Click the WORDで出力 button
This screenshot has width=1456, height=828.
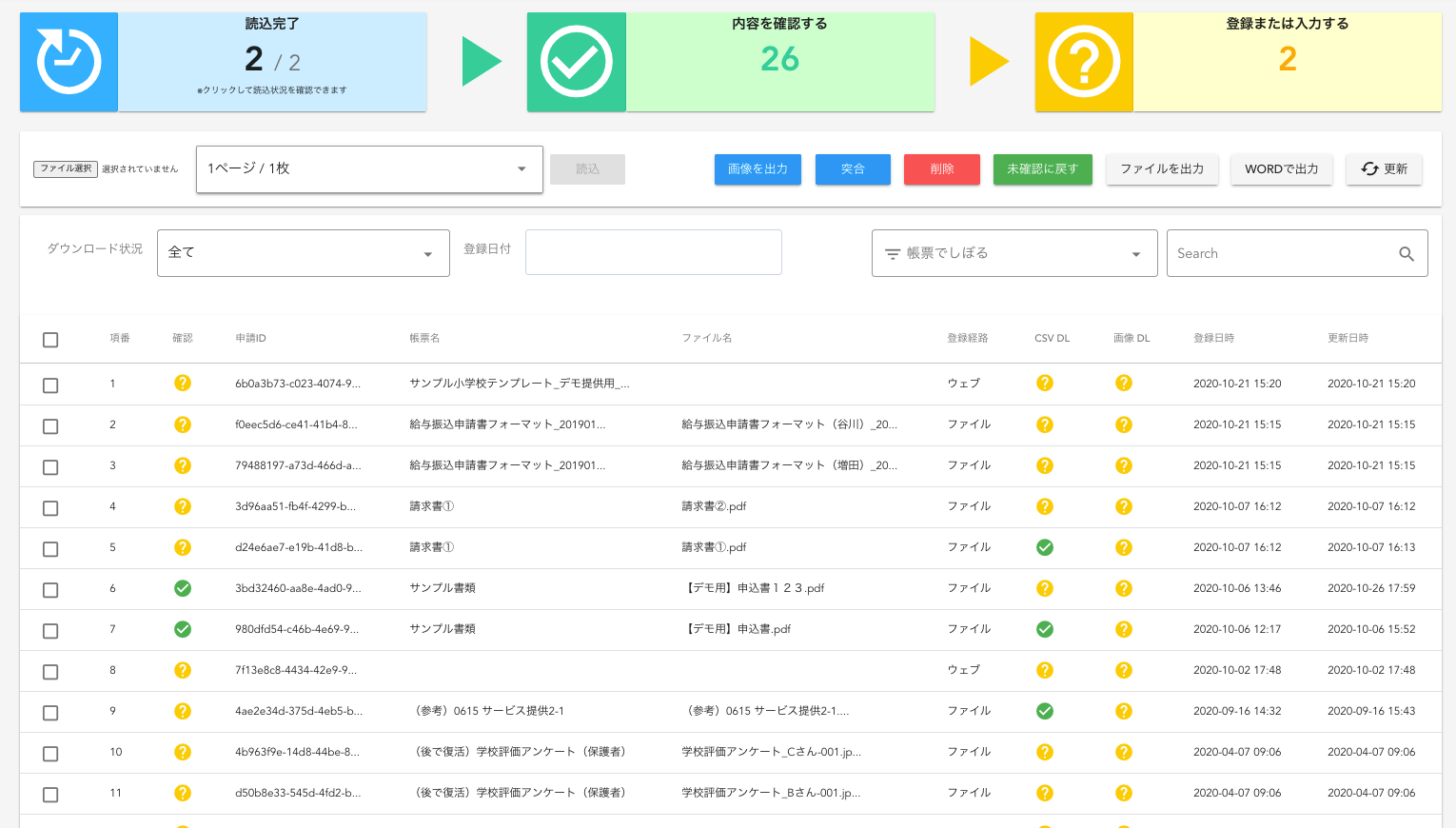pos(1281,169)
